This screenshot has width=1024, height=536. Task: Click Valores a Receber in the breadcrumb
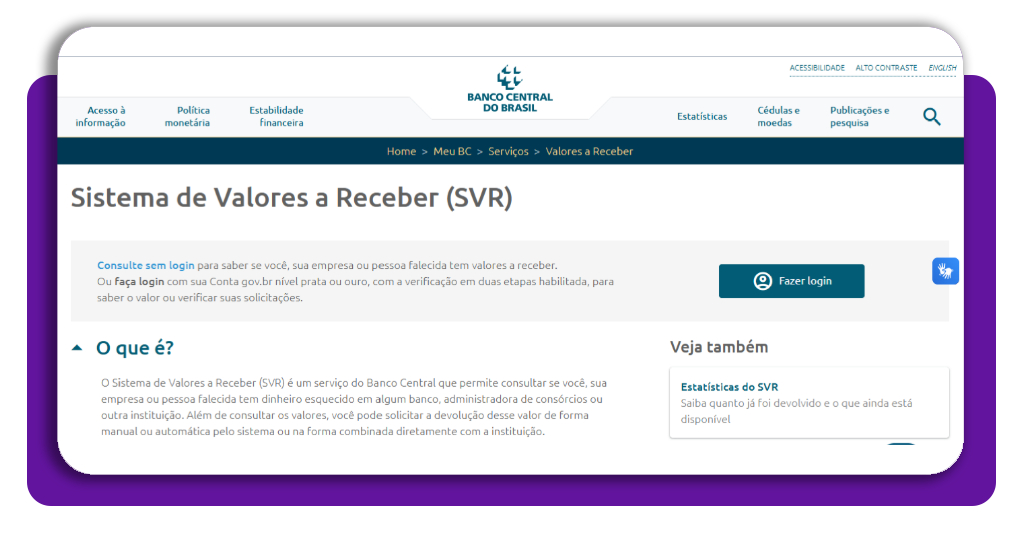[x=589, y=151]
